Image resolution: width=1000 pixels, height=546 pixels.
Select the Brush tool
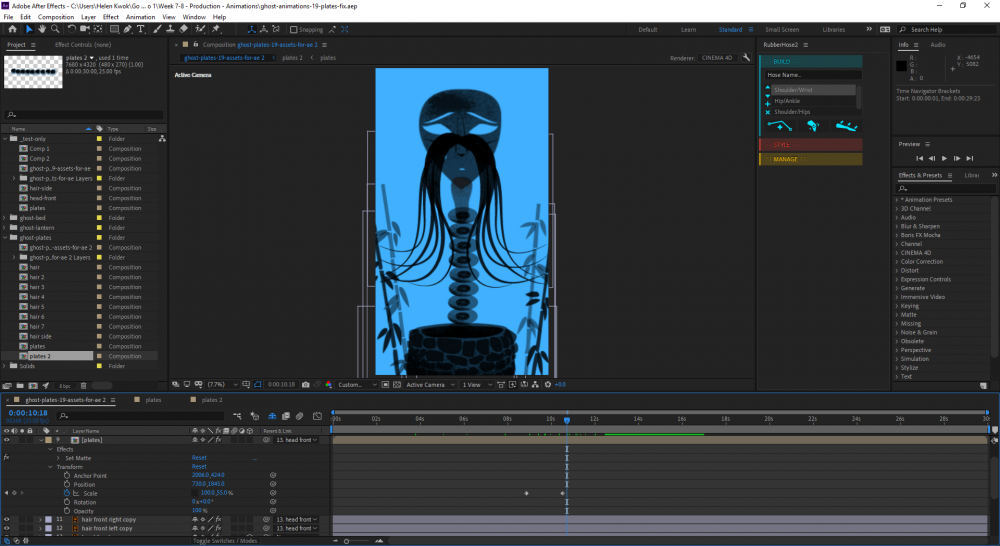(157, 29)
